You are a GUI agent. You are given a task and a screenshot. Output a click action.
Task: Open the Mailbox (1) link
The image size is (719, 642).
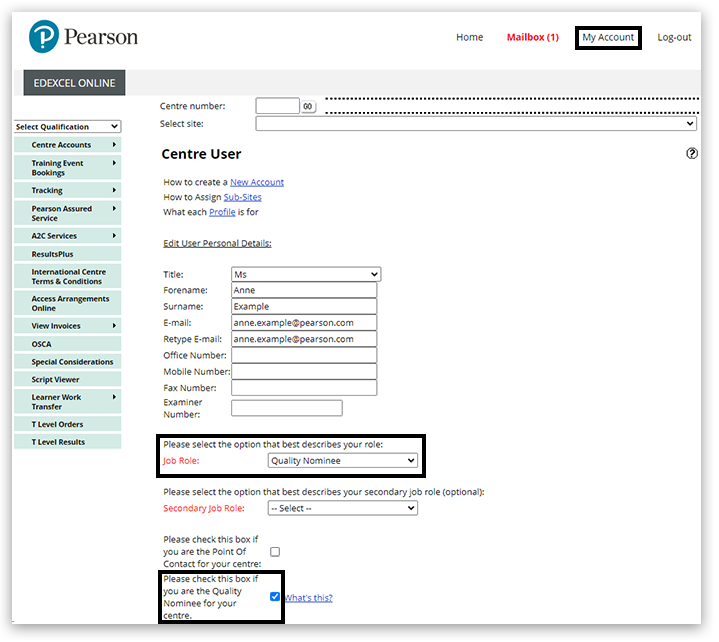coord(532,38)
